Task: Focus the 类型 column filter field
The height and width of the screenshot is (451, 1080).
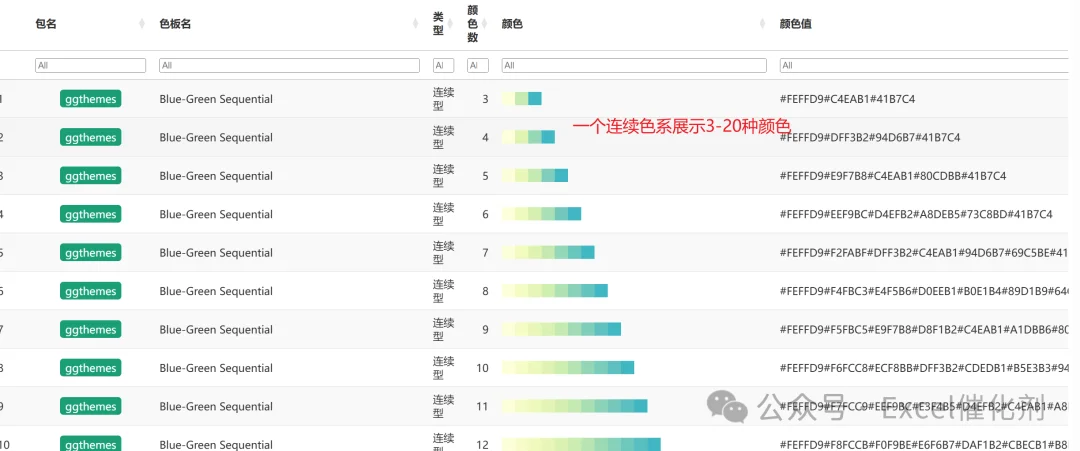Action: click(x=443, y=65)
